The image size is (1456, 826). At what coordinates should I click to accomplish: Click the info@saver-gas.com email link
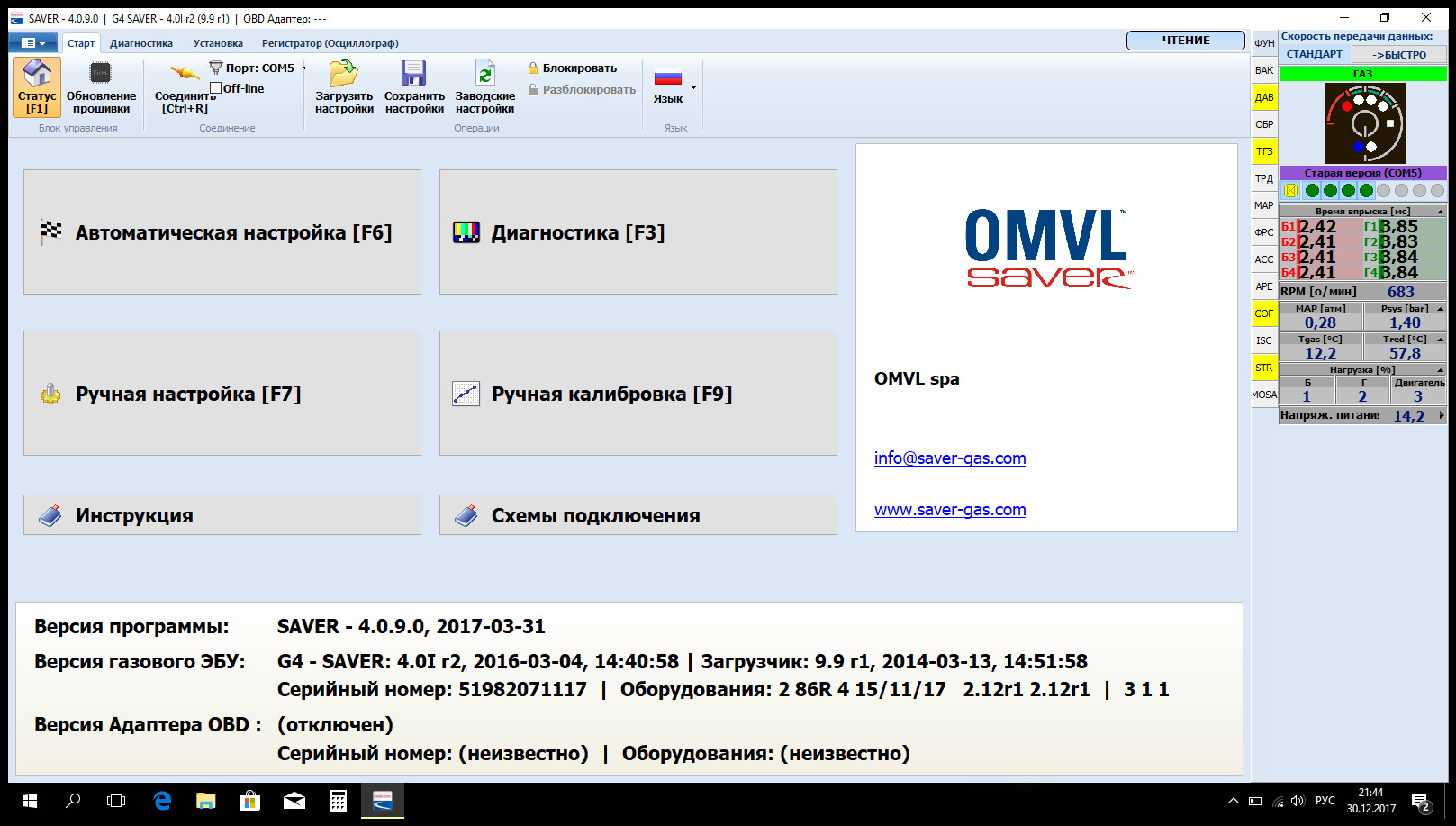tap(950, 458)
